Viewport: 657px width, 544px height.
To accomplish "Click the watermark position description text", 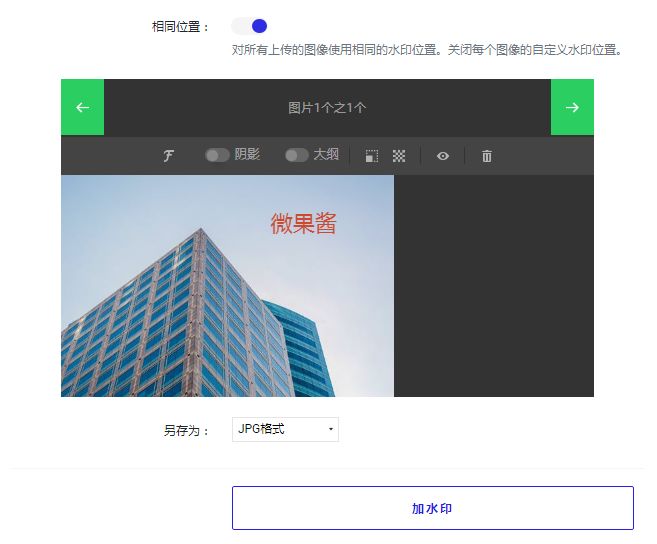I will [427, 50].
